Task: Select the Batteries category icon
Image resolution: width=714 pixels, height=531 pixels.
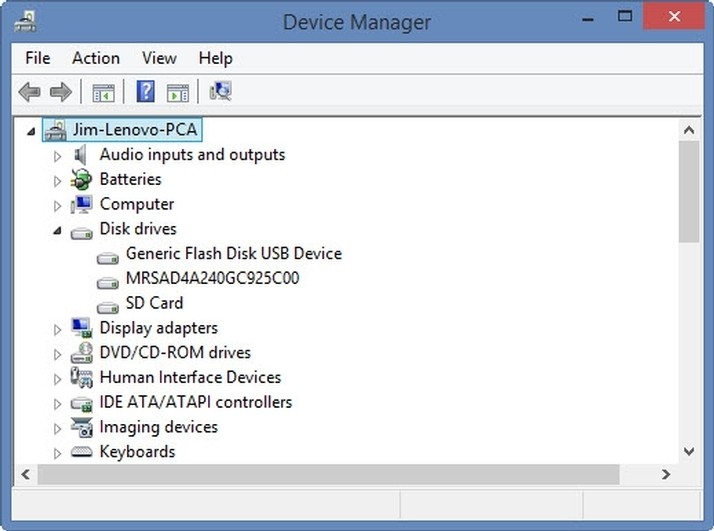Action: click(82, 179)
